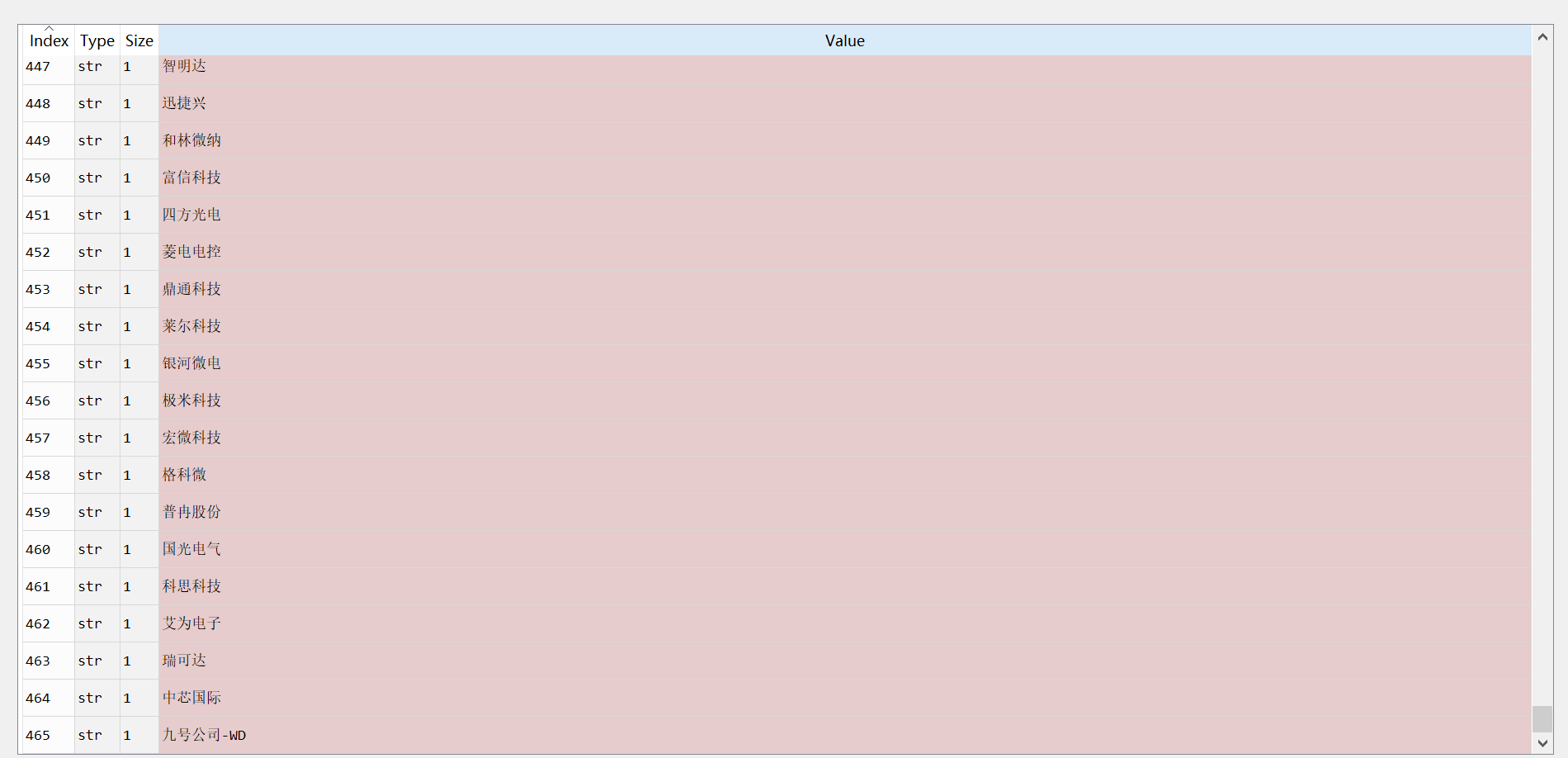Click the str type cell in row 452
The height and width of the screenshot is (758, 1568).
97,252
